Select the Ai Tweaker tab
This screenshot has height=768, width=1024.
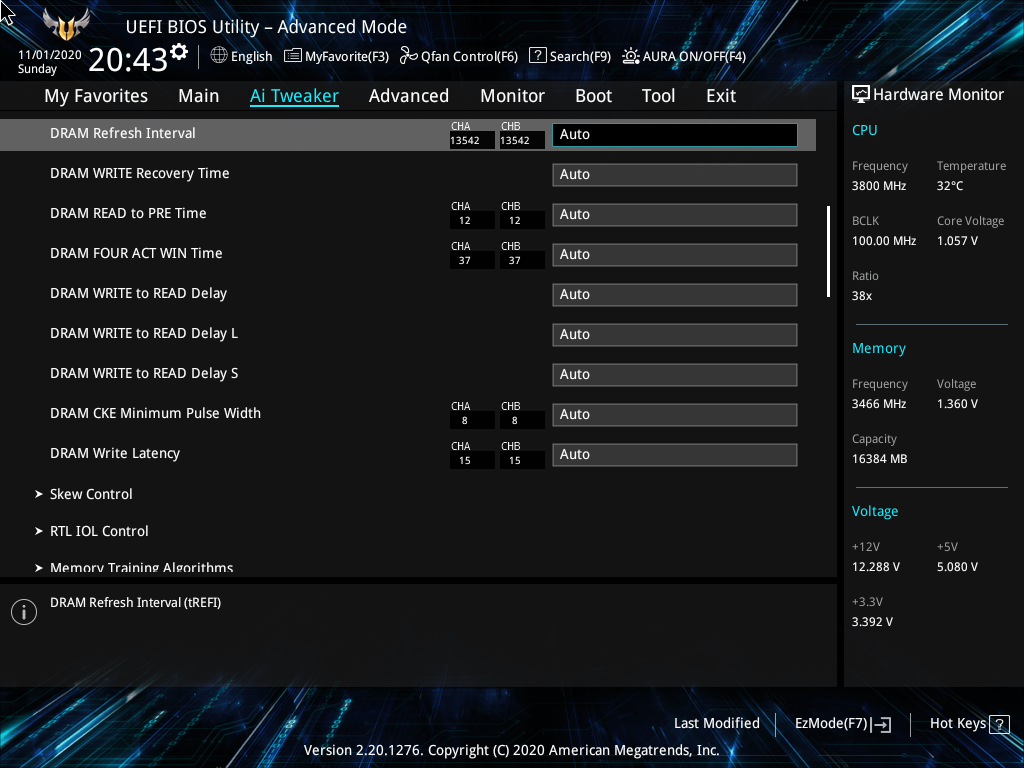pyautogui.click(x=294, y=95)
